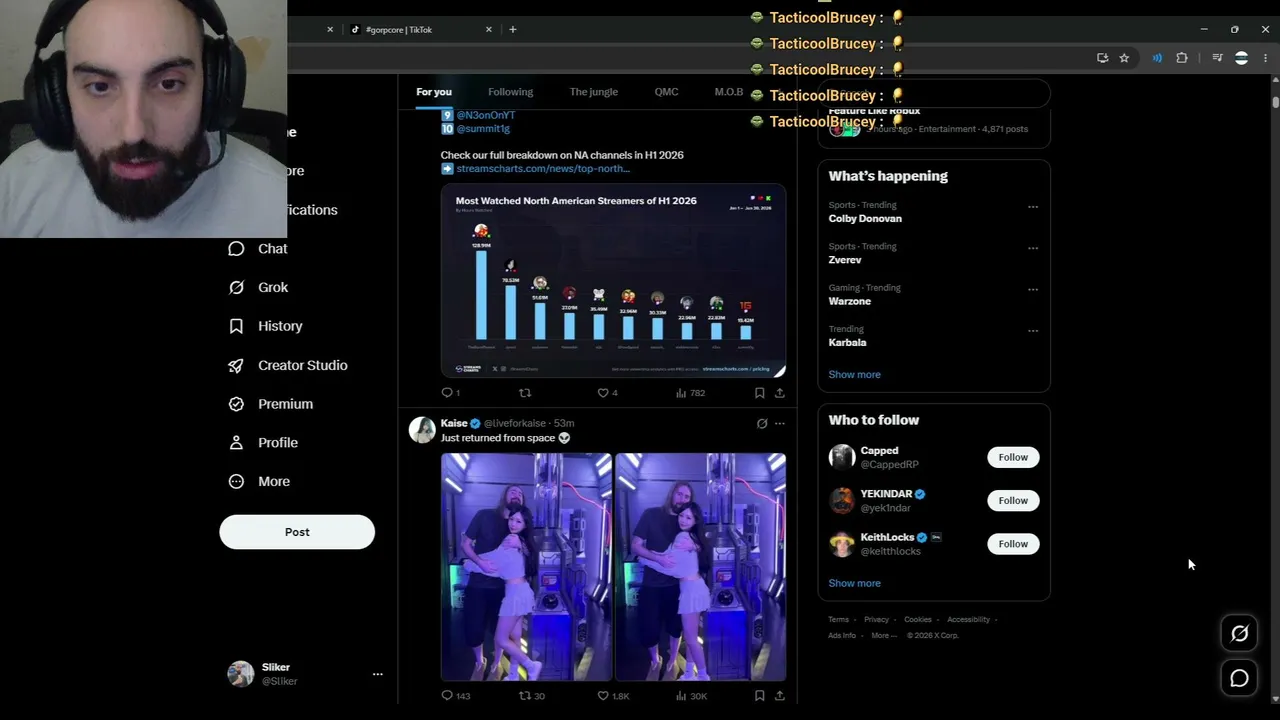Switch to The jungle tab
This screenshot has width=1280, height=720.
594,92
